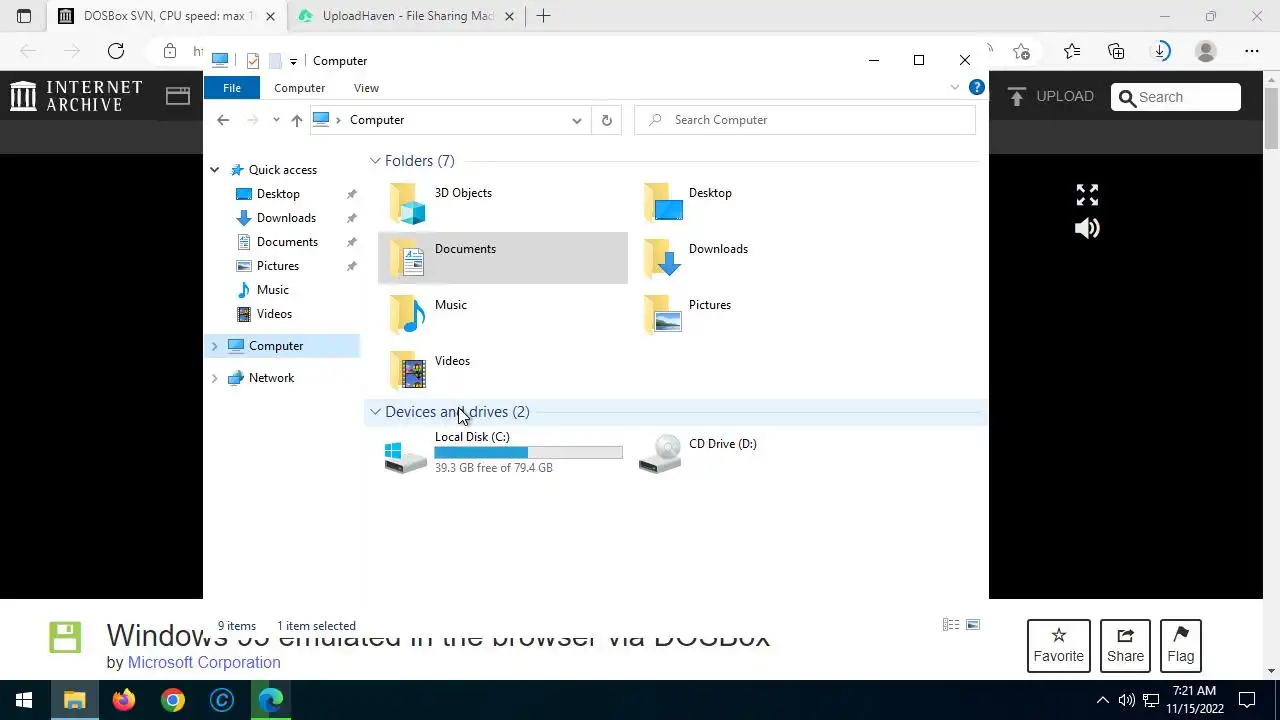
Task: Open Explorer help question mark icon
Action: click(977, 88)
